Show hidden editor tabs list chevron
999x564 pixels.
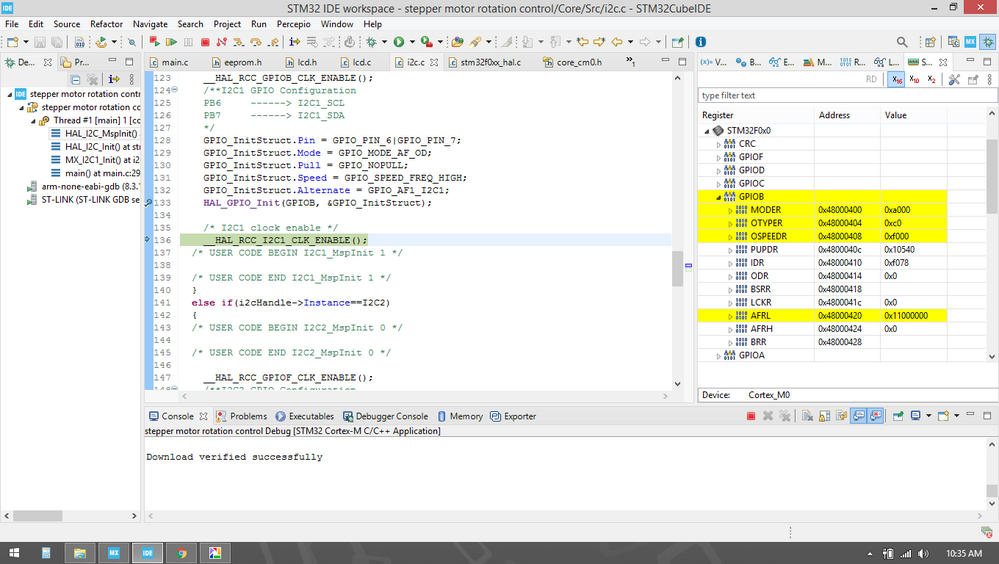[630, 62]
